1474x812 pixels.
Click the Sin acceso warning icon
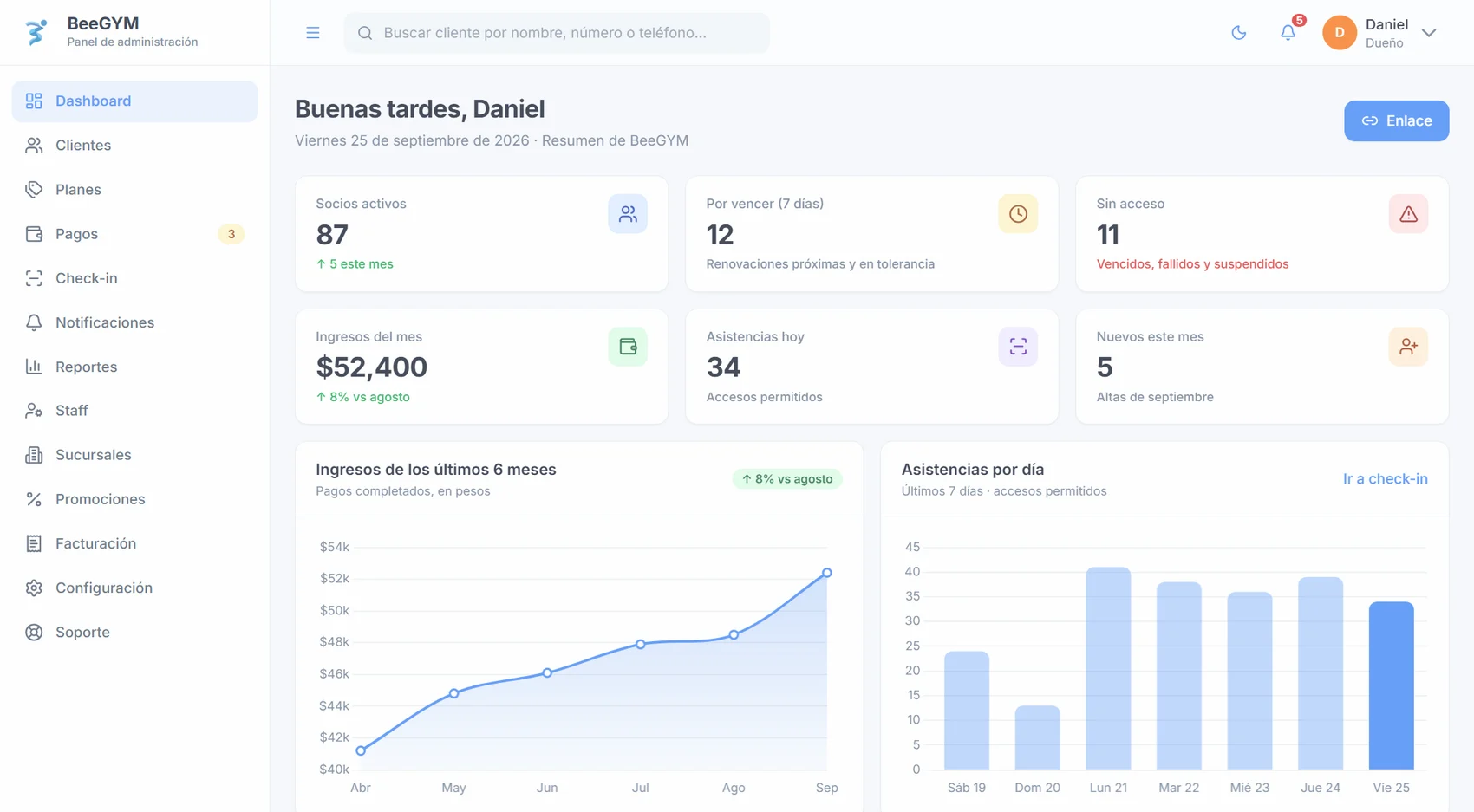tap(1408, 214)
